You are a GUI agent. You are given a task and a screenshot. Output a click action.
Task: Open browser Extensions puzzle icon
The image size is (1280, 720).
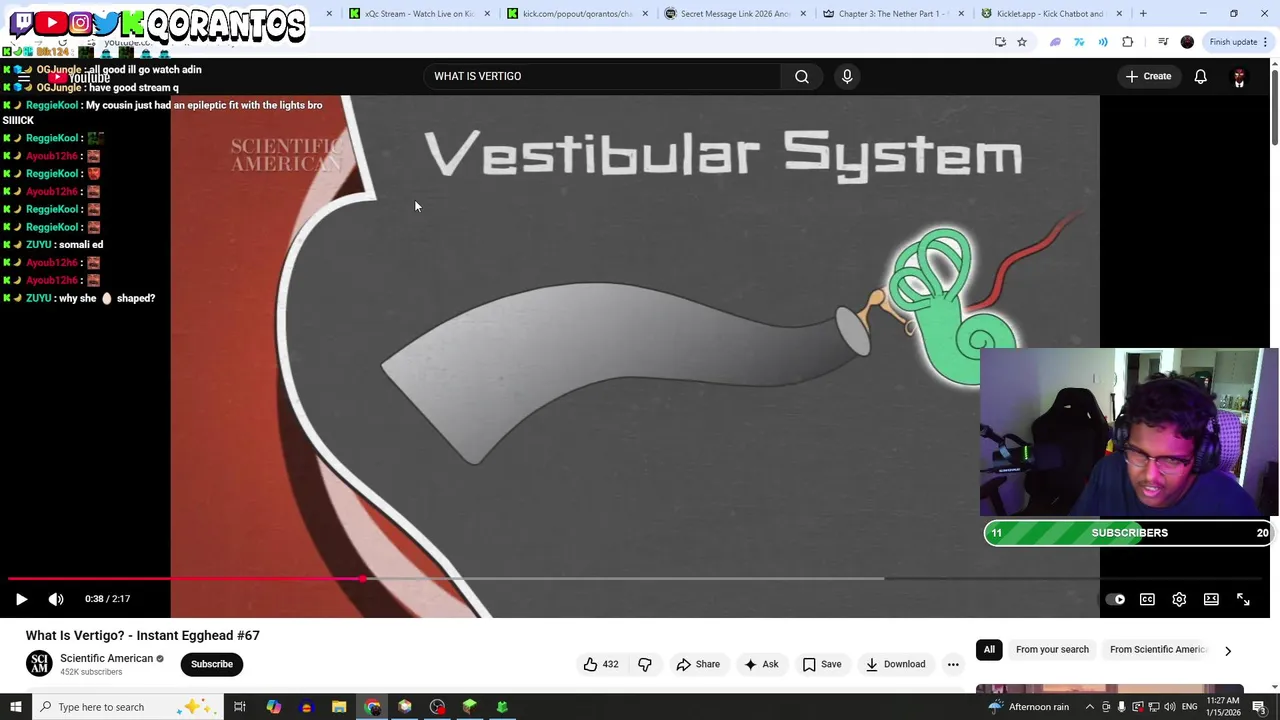[1128, 42]
